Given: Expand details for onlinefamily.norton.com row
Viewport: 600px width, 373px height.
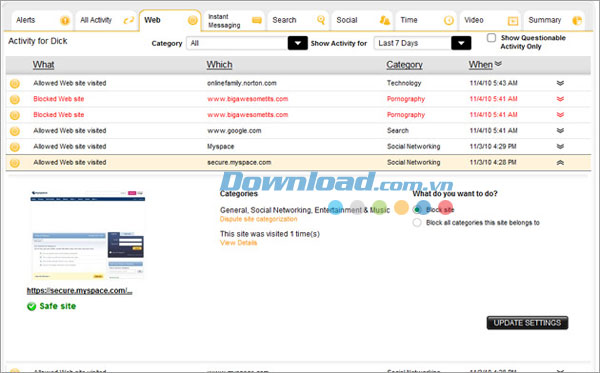Looking at the screenshot, I should click(560, 83).
